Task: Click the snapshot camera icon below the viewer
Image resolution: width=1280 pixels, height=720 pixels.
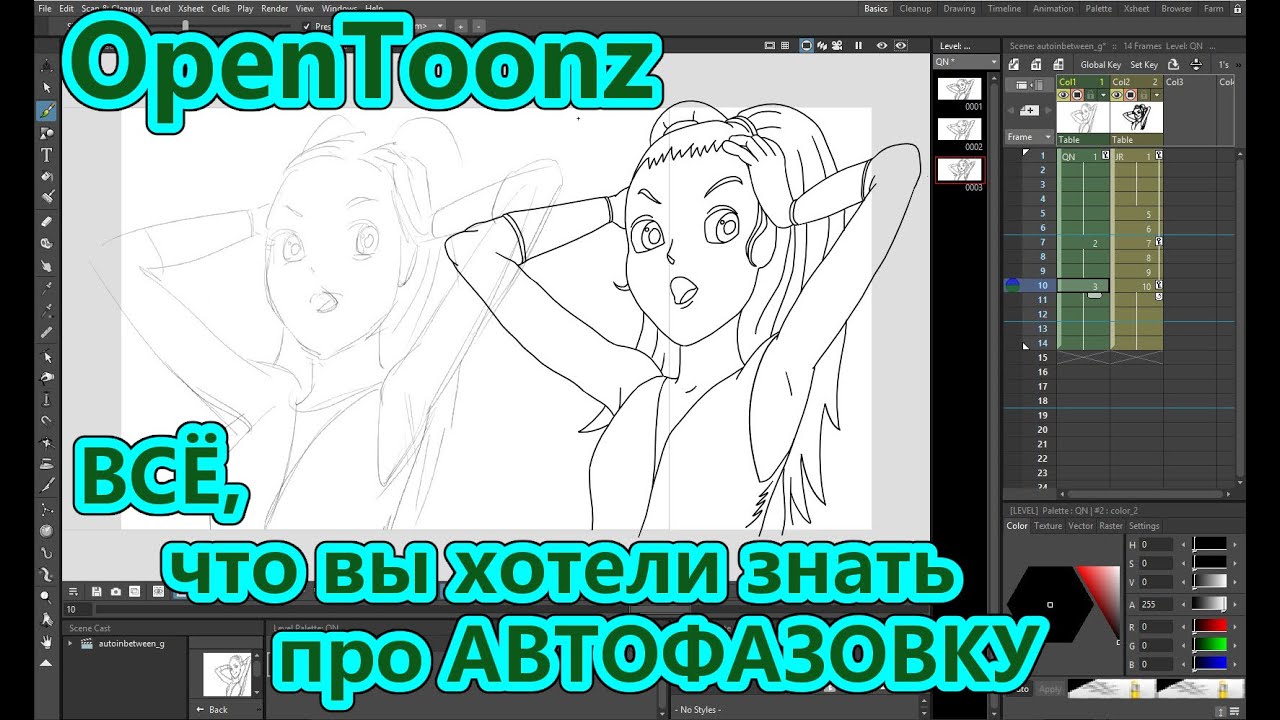Action: pyautogui.click(x=116, y=592)
